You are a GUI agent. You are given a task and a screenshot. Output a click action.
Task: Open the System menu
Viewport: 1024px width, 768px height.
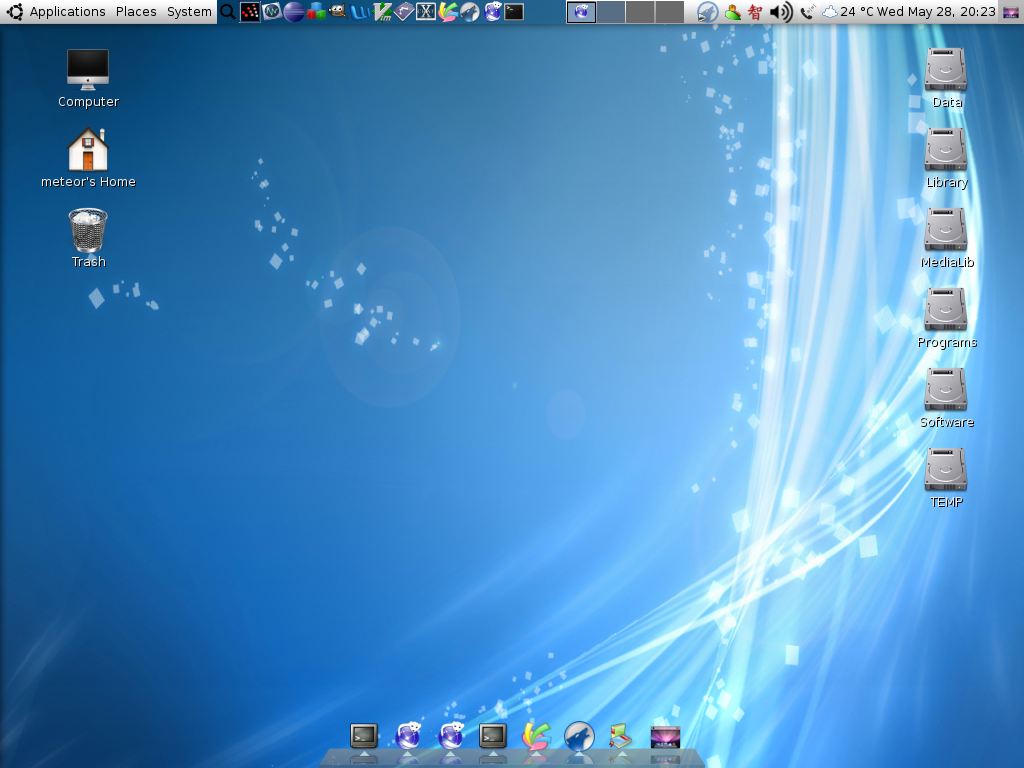click(189, 12)
